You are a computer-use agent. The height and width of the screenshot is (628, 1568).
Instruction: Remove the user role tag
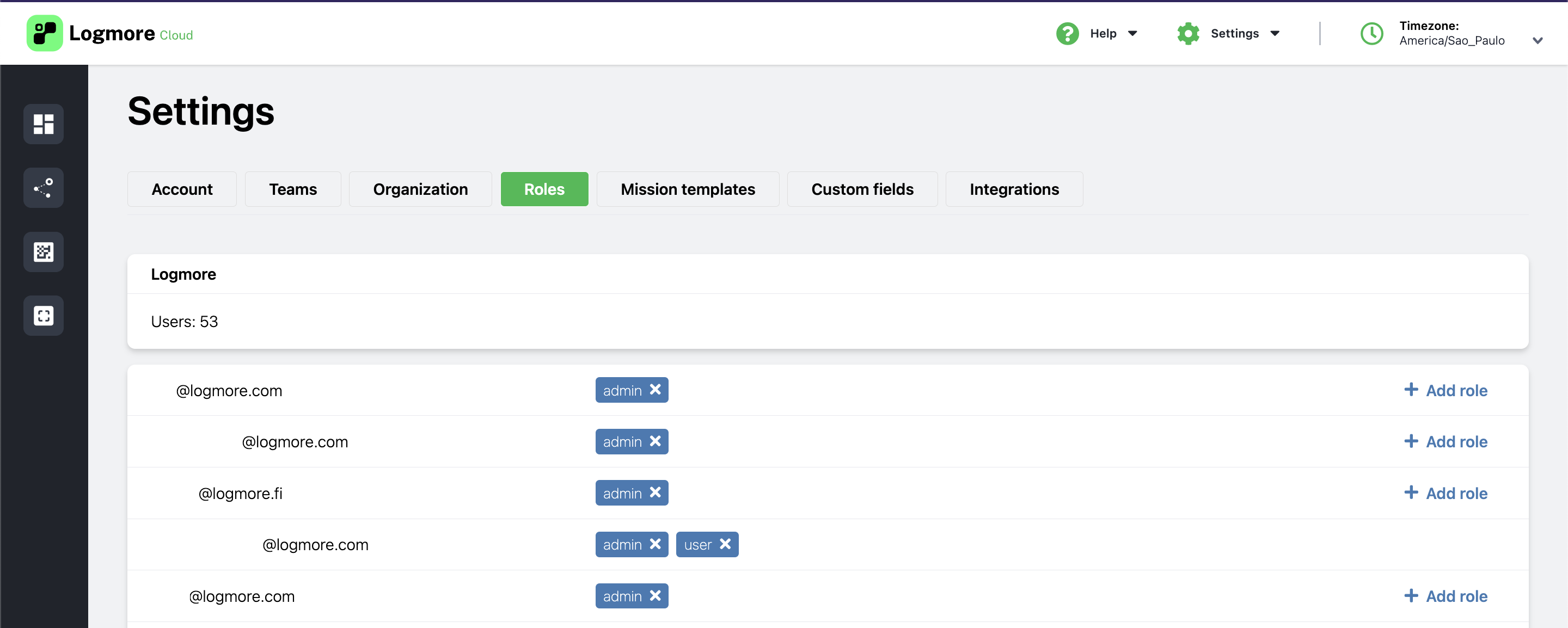tap(725, 544)
